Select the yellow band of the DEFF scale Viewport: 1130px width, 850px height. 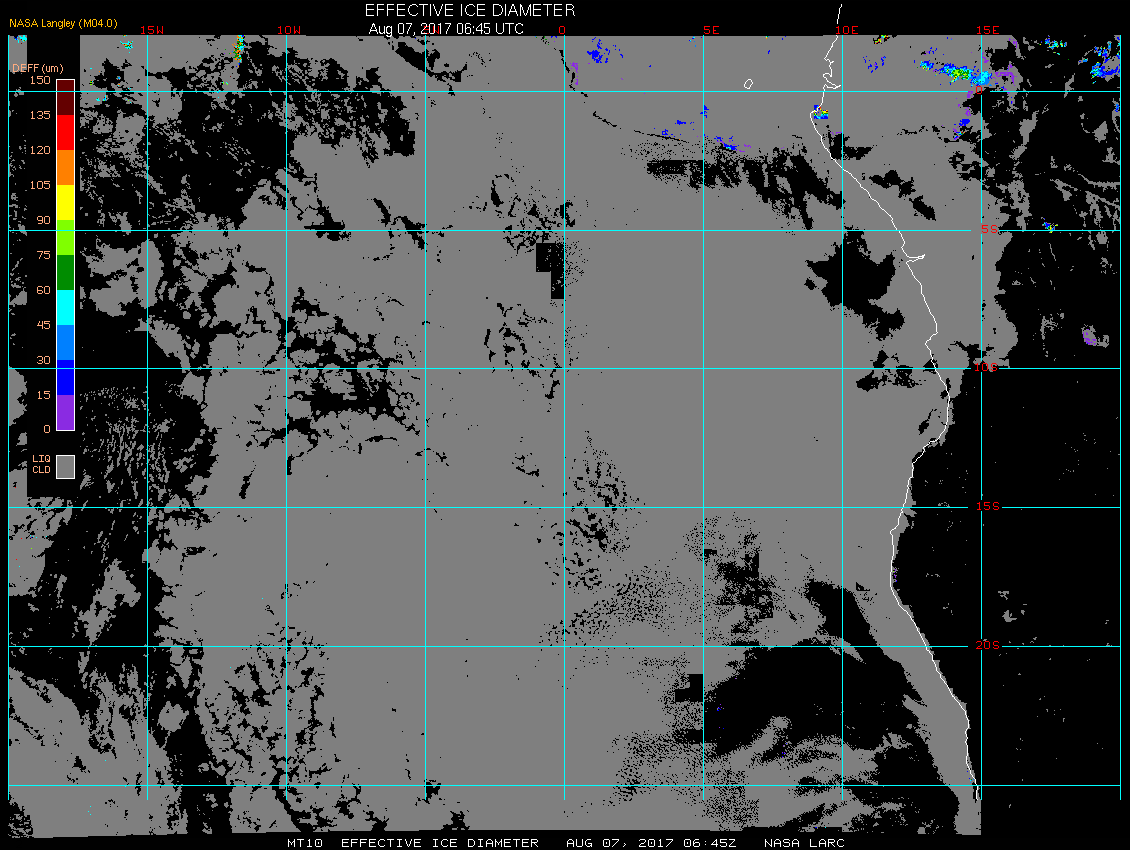click(x=66, y=203)
